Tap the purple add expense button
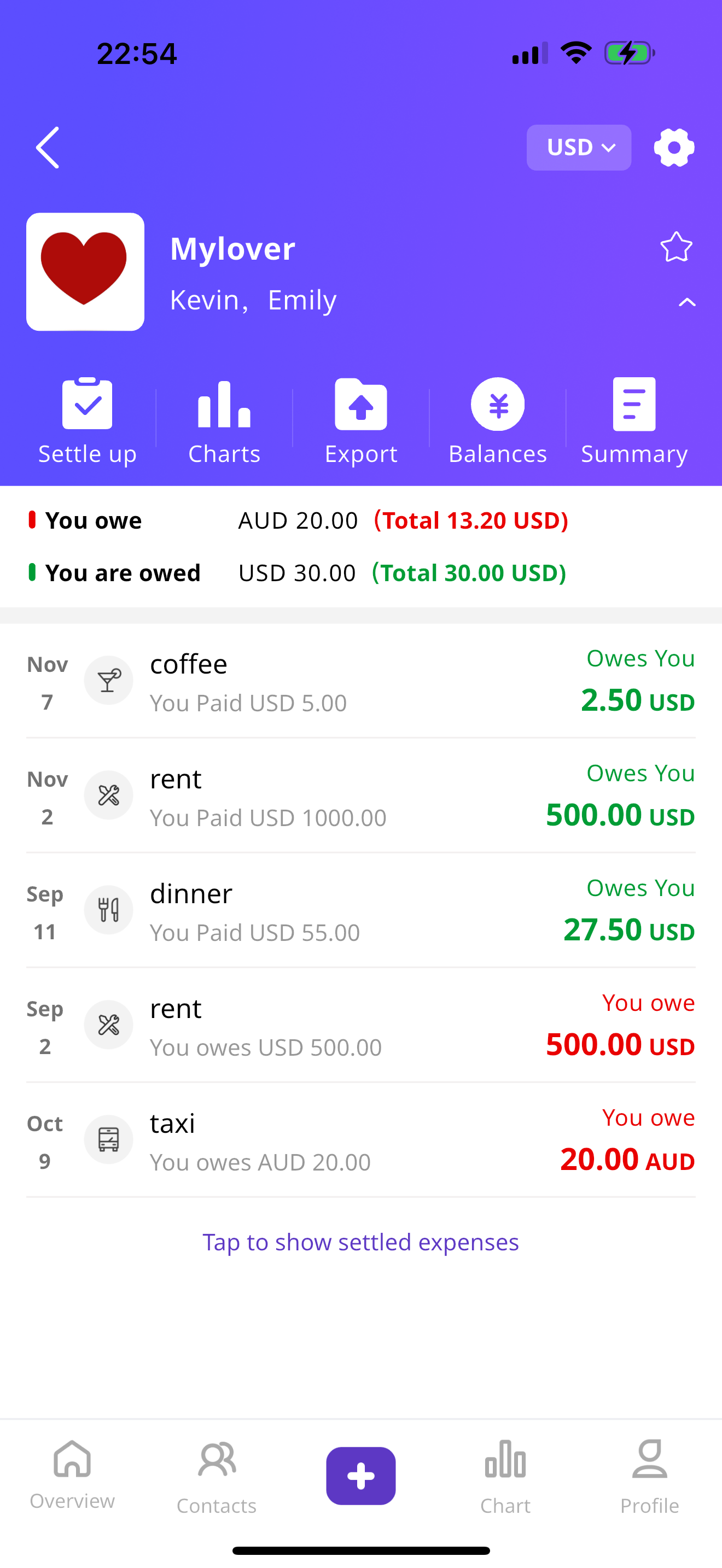This screenshot has height=1568, width=722. 361,1476
